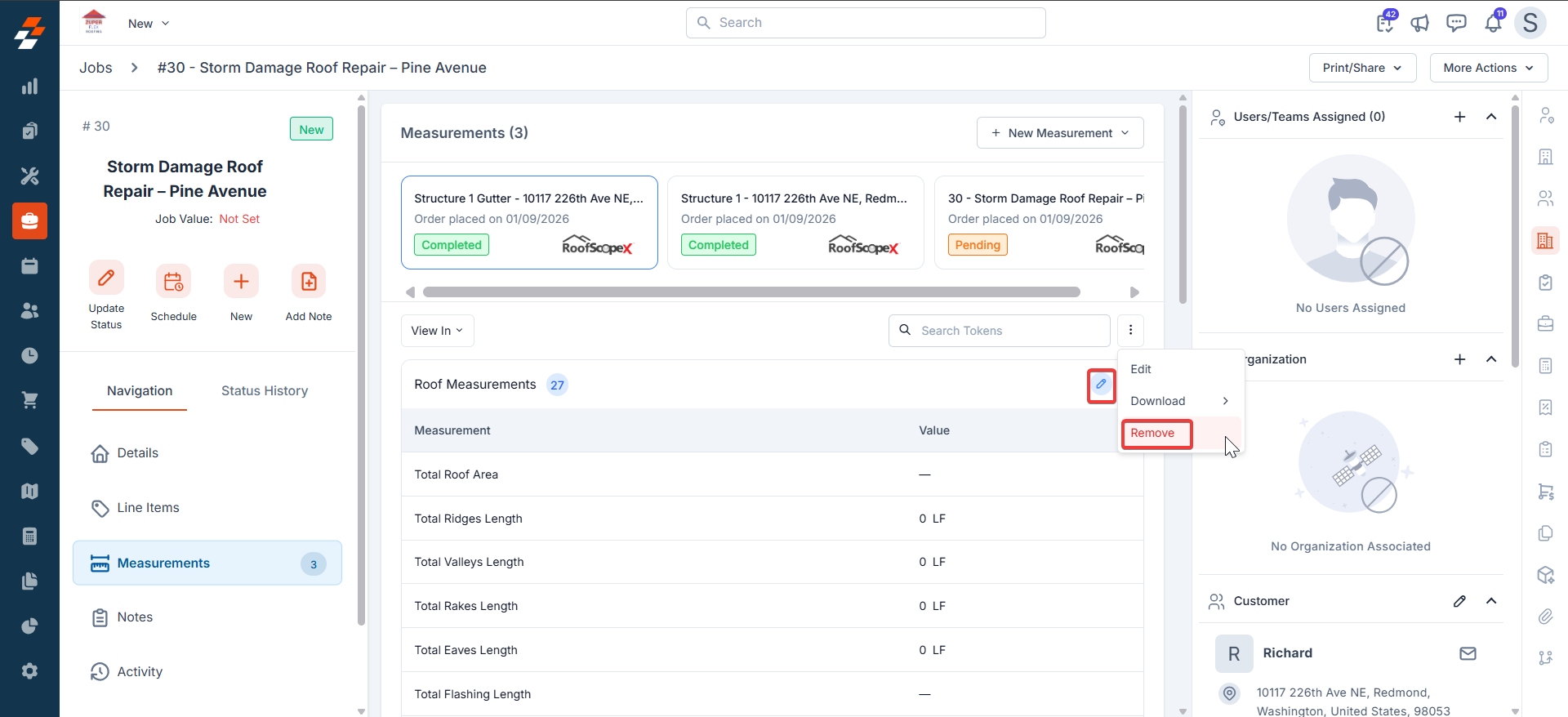Open Line Items in the navigation list

pyautogui.click(x=207, y=508)
